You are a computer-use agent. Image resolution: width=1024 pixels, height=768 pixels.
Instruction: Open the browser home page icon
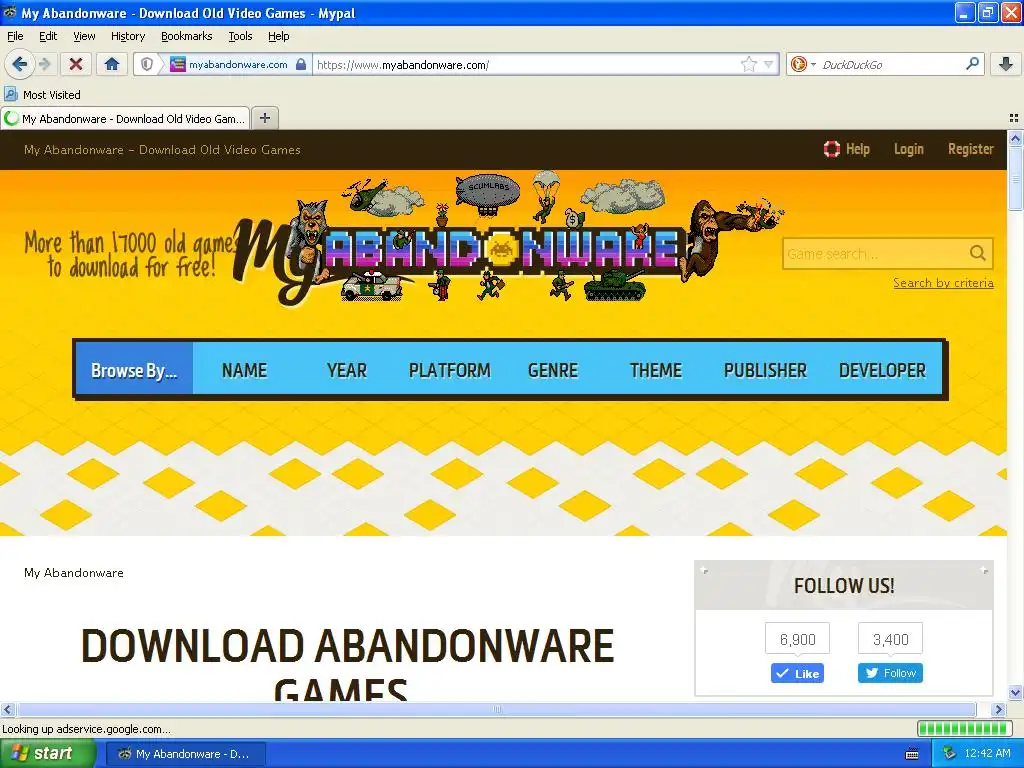click(x=112, y=64)
